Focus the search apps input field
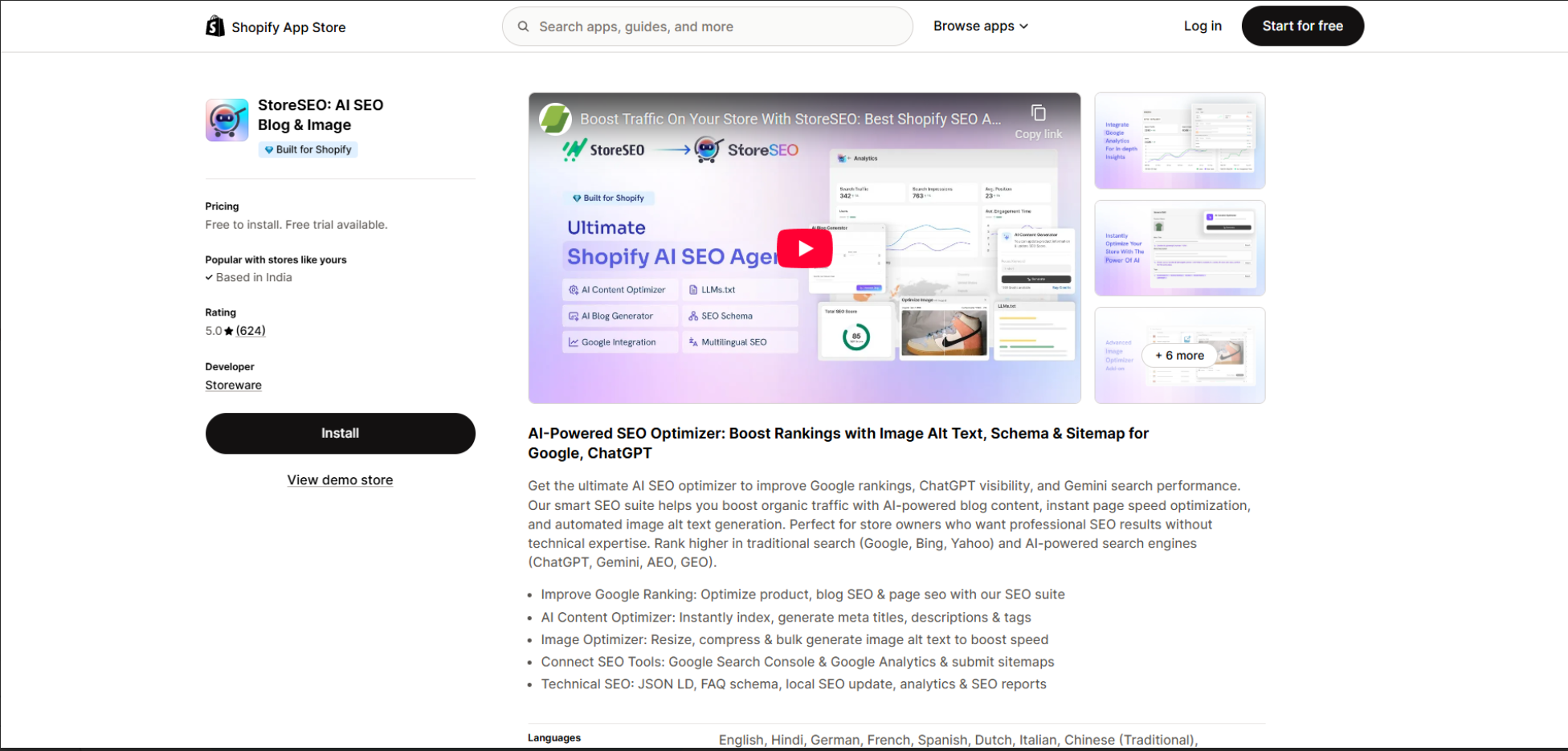Viewport: 1568px width, 751px height. [715, 27]
